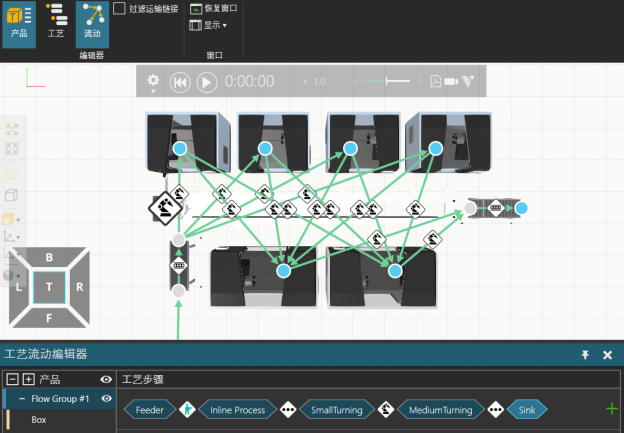The height and width of the screenshot is (433, 624).
Task: Click the export to PDF icon
Action: [435, 81]
